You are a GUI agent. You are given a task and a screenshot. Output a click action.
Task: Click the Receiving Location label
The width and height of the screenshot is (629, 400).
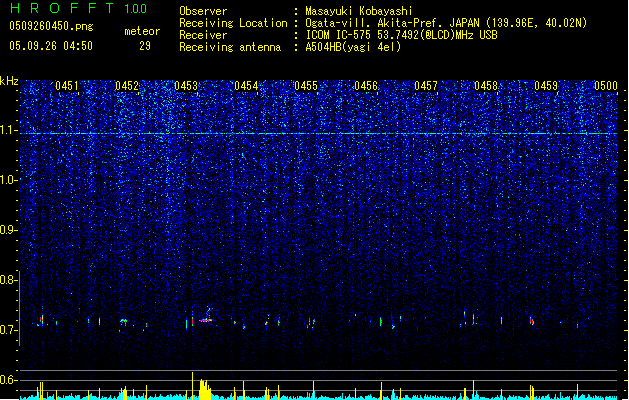233,23
